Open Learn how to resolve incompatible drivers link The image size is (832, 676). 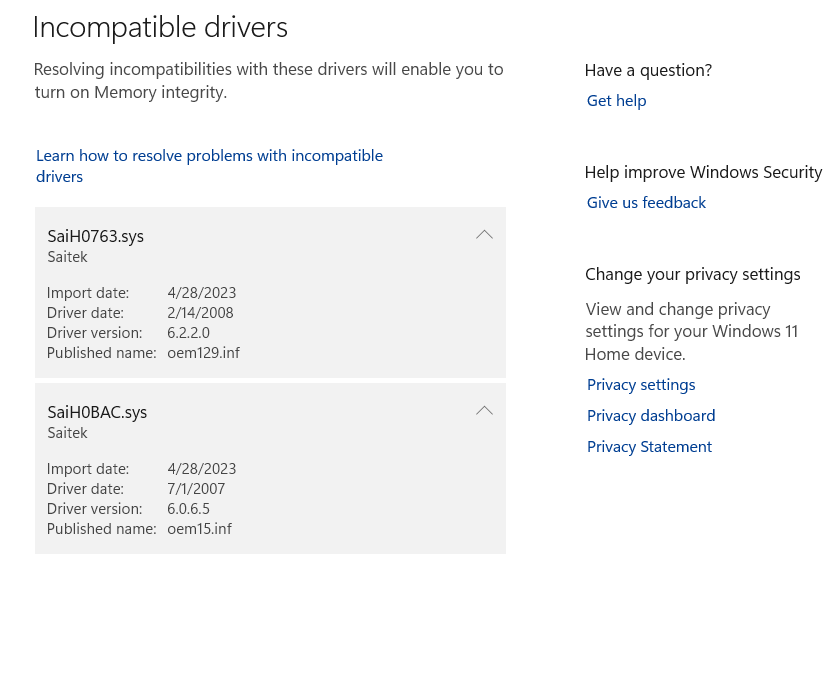coord(209,166)
